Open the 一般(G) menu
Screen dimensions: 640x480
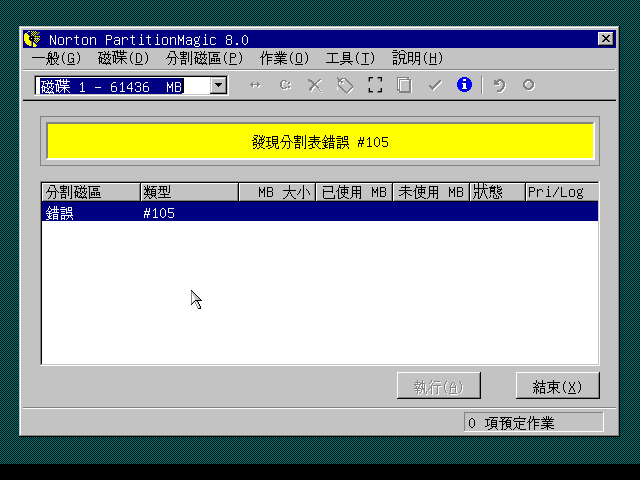click(56, 58)
